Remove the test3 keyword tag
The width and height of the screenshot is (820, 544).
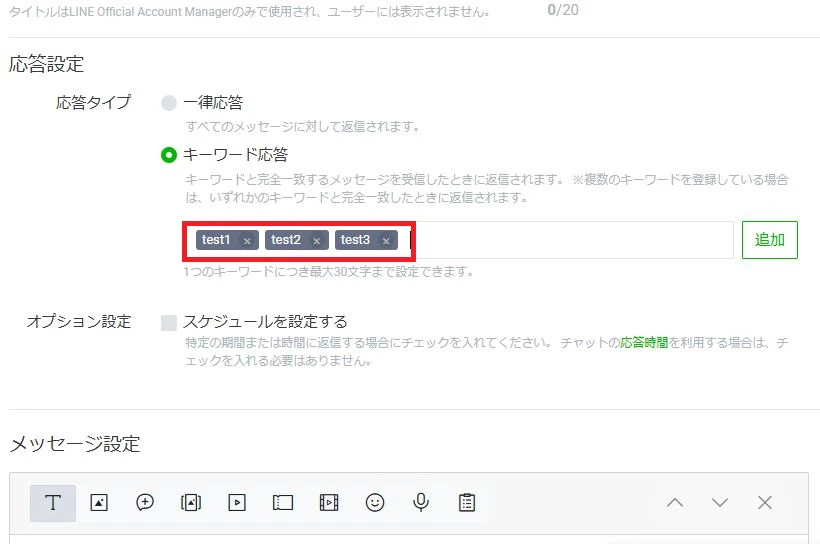point(386,241)
